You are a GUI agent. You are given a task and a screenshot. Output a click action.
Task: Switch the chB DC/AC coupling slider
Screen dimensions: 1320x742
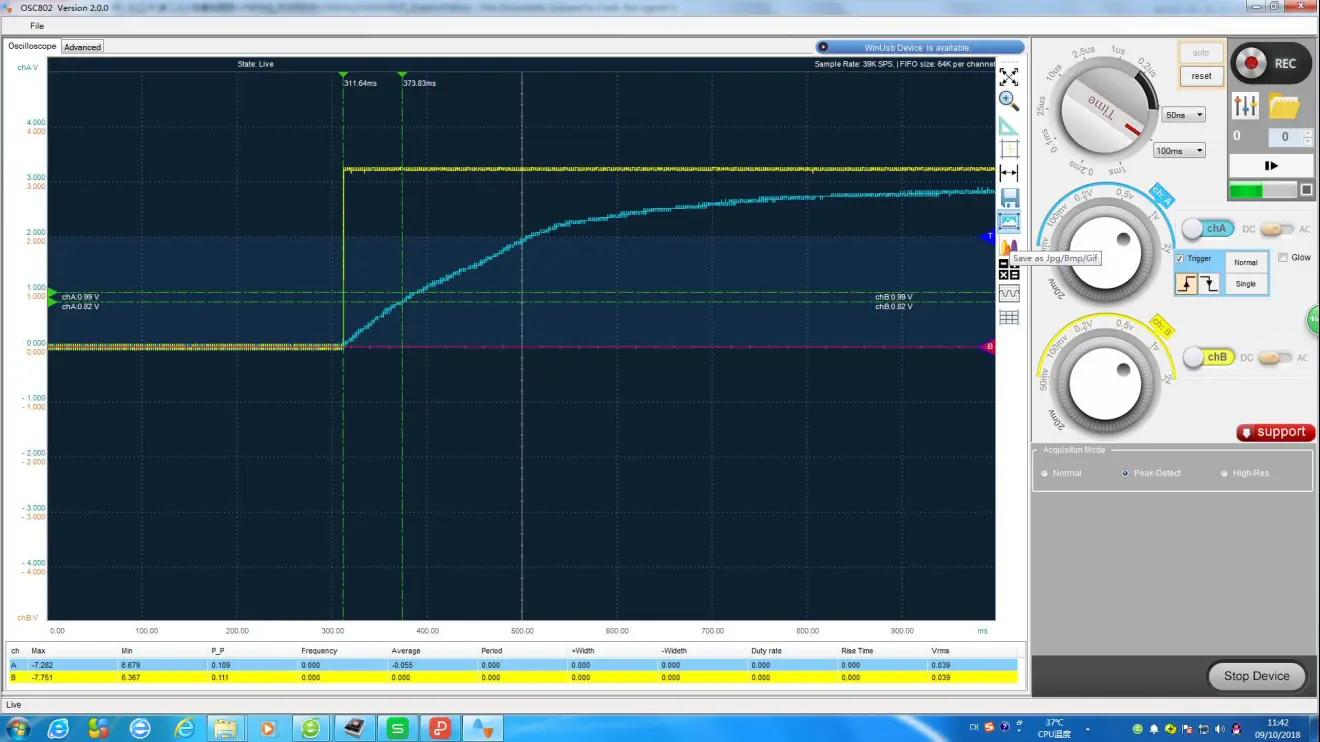pos(1274,357)
